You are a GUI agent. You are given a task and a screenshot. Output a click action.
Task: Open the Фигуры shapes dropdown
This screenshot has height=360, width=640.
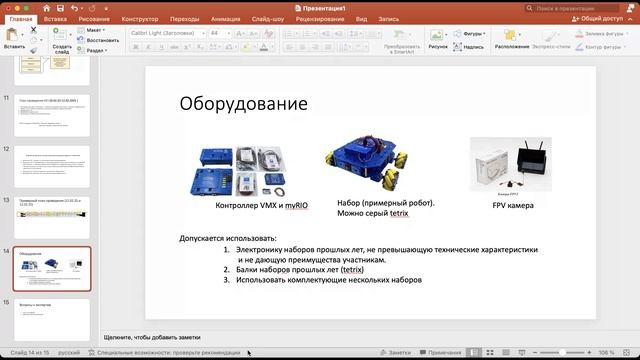[x=469, y=33]
